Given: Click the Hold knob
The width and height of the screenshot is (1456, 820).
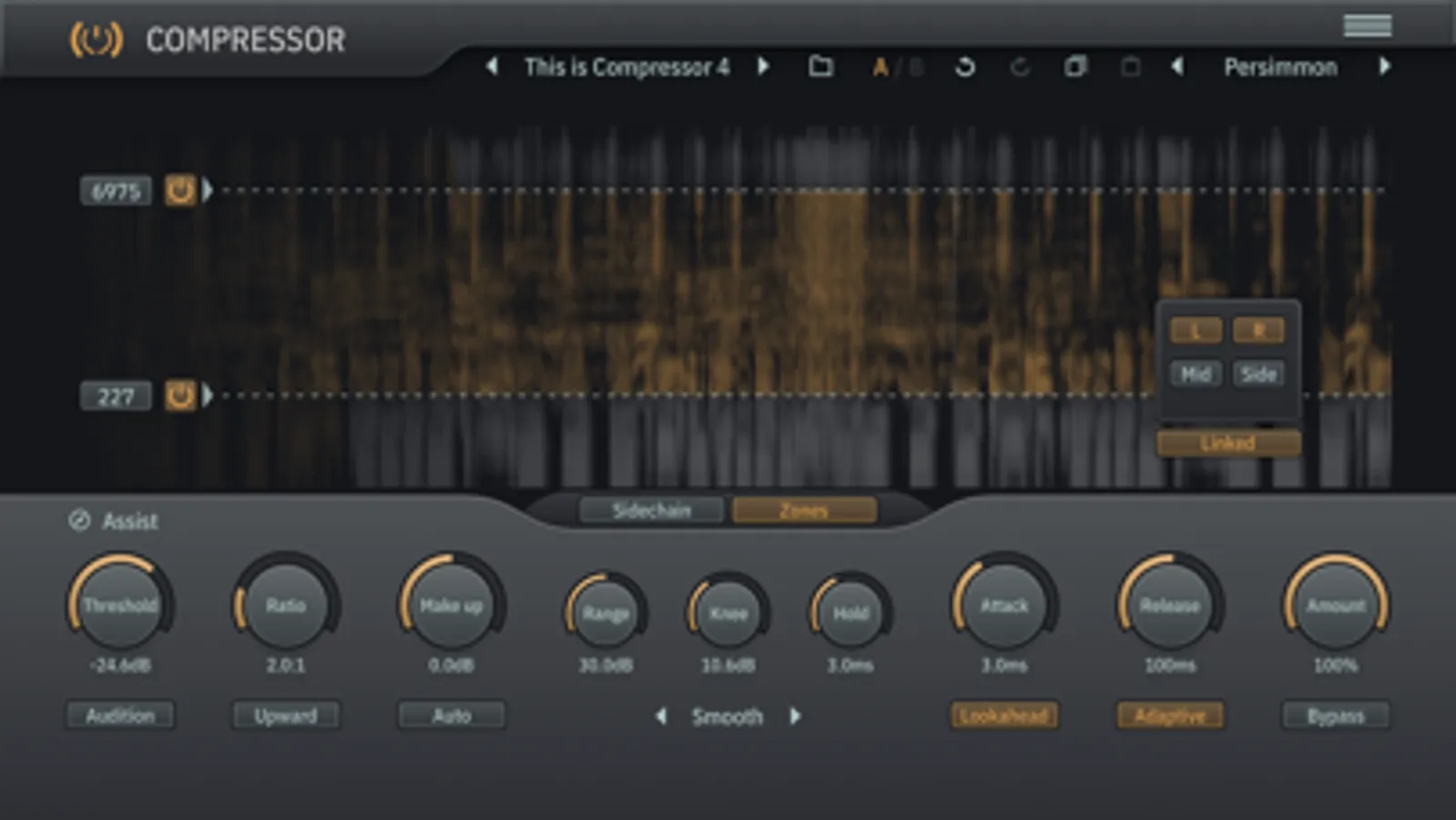Looking at the screenshot, I should coord(850,612).
